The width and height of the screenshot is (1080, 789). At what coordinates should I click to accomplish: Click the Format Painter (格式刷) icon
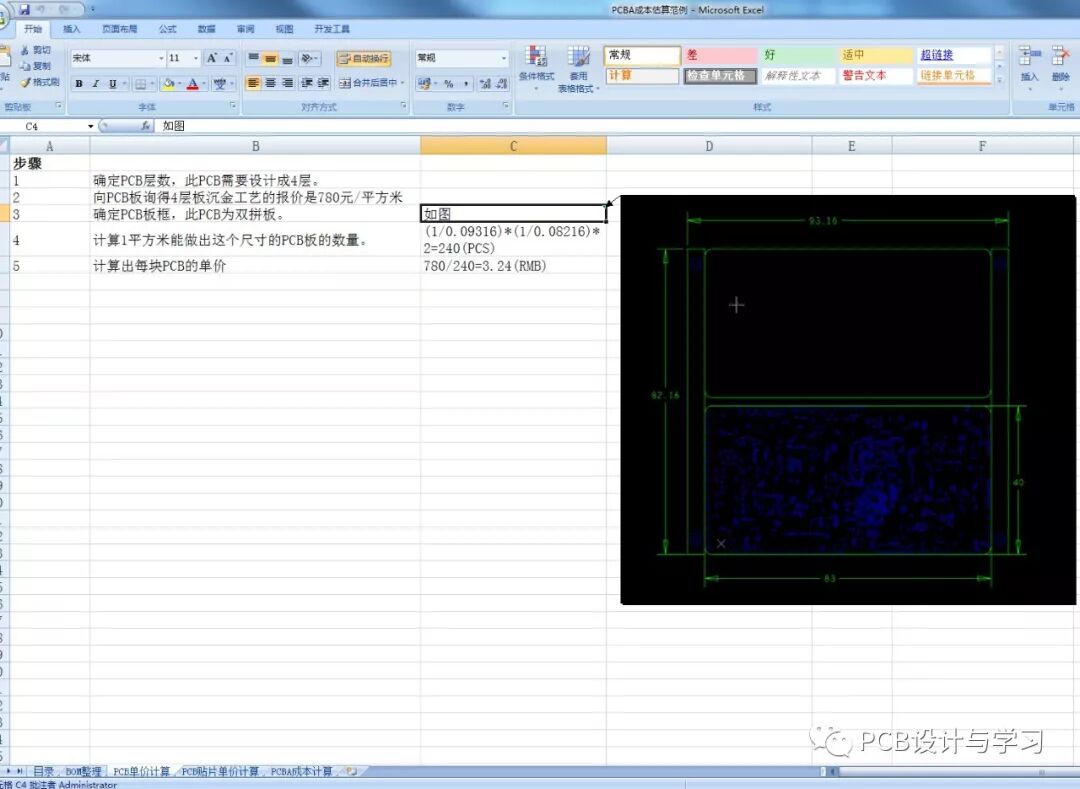[40, 82]
